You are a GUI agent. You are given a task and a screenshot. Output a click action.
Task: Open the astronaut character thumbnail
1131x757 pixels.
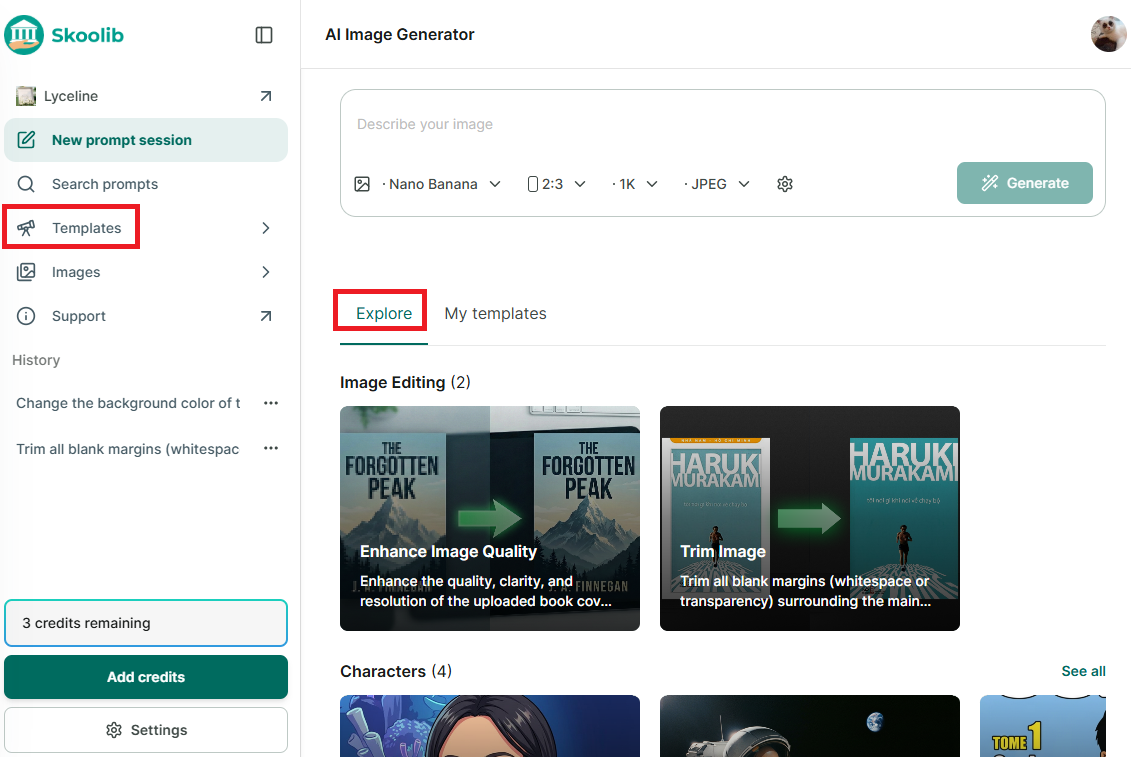coord(809,726)
